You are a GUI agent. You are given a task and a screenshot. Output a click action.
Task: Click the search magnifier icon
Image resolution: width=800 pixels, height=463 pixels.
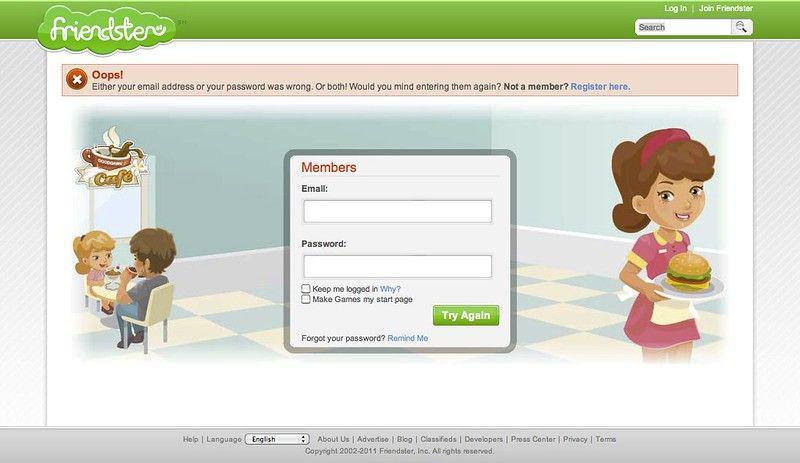[x=741, y=27]
